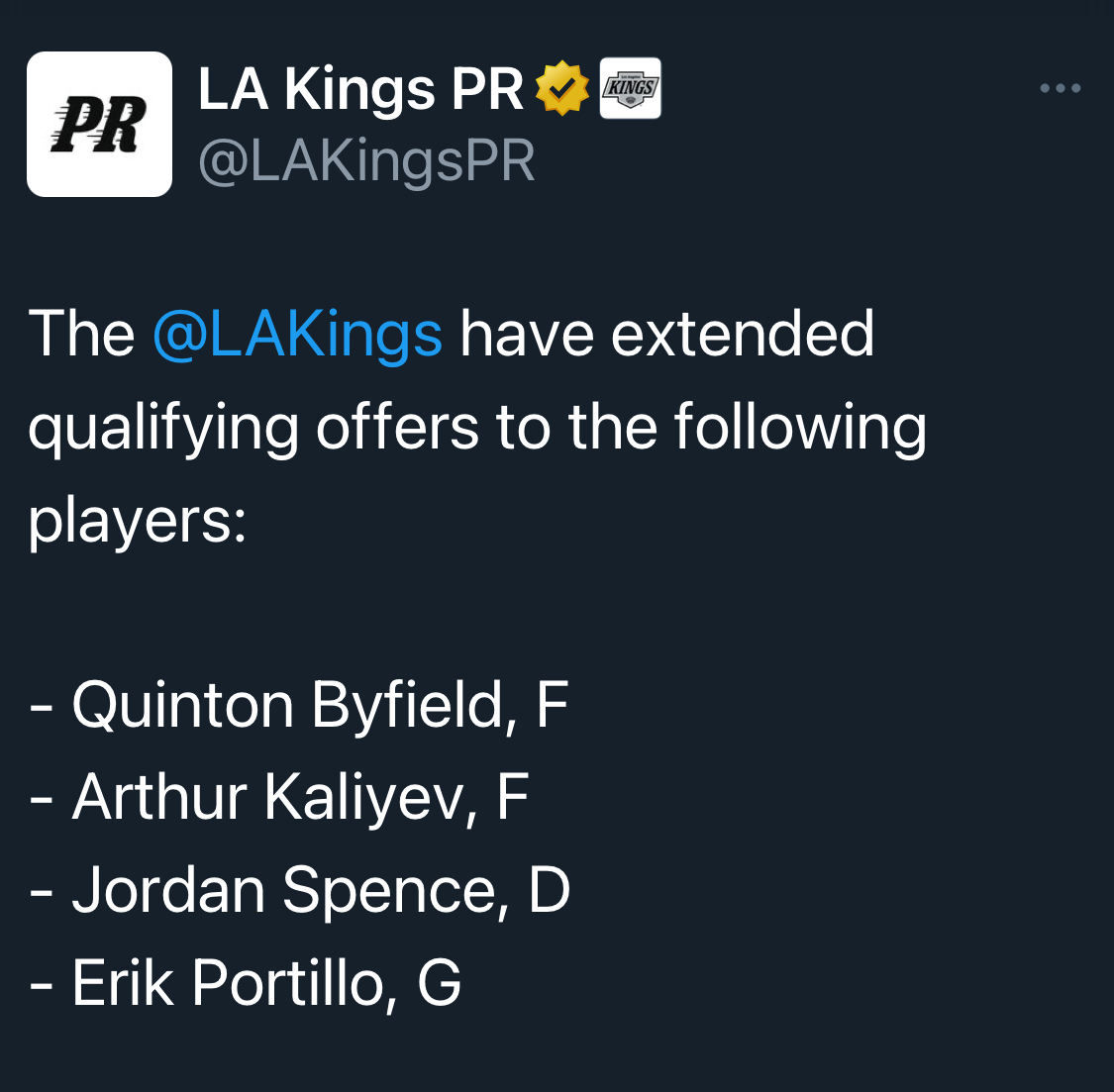Click the "qualifying offers to the following" line
Screen dimensions: 1114x1092
(x=477, y=428)
